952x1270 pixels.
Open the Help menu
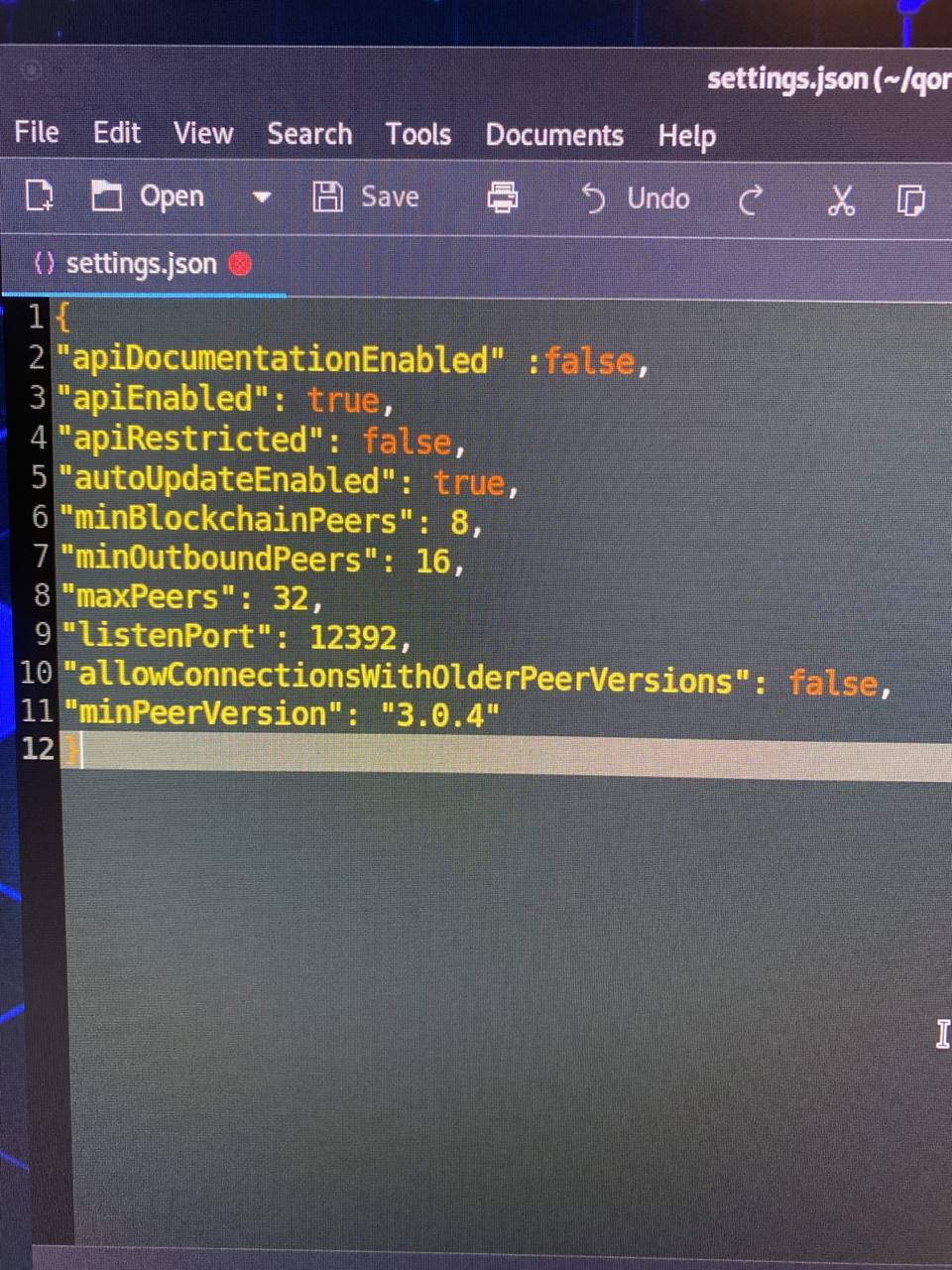click(x=686, y=136)
